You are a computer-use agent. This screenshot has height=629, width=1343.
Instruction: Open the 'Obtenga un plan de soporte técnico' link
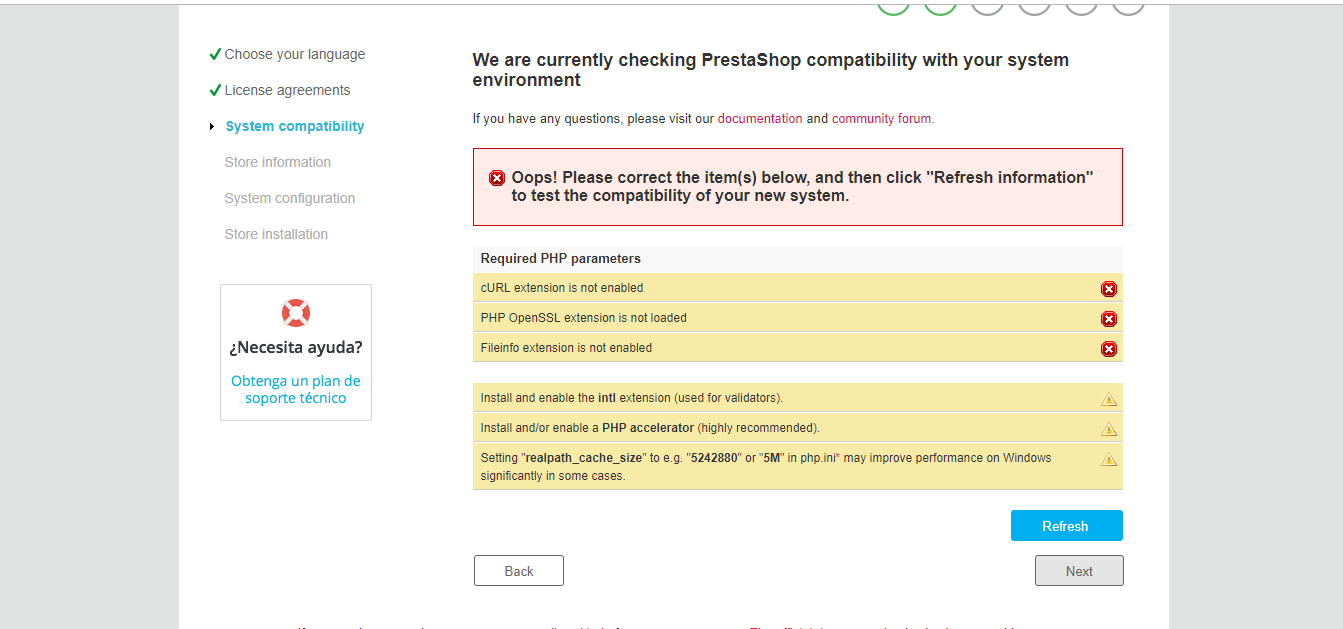296,389
